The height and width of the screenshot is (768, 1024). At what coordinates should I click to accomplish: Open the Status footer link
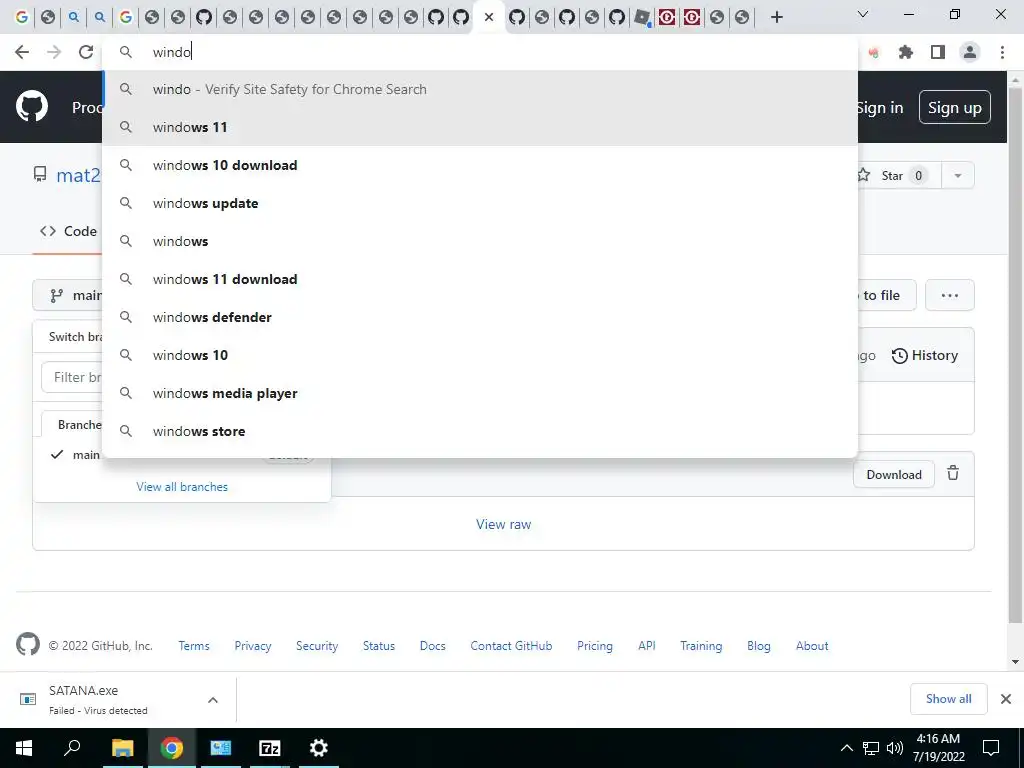pyautogui.click(x=379, y=646)
